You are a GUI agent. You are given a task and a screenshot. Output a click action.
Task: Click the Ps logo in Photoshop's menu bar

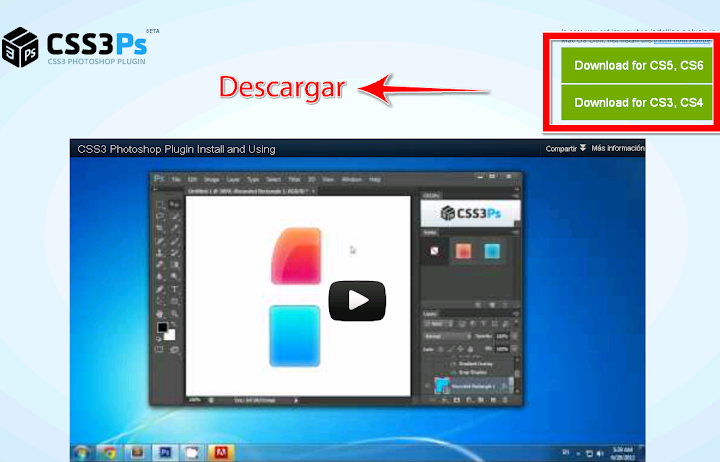tap(159, 179)
